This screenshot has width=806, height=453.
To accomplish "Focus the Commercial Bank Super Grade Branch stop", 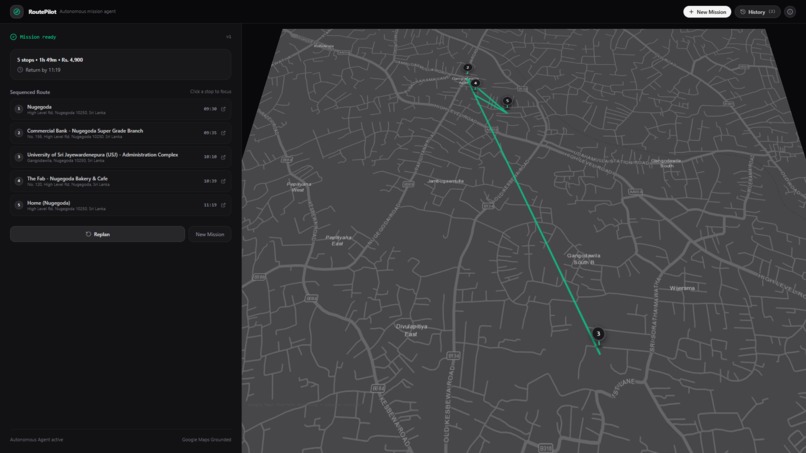I will 120,133.
